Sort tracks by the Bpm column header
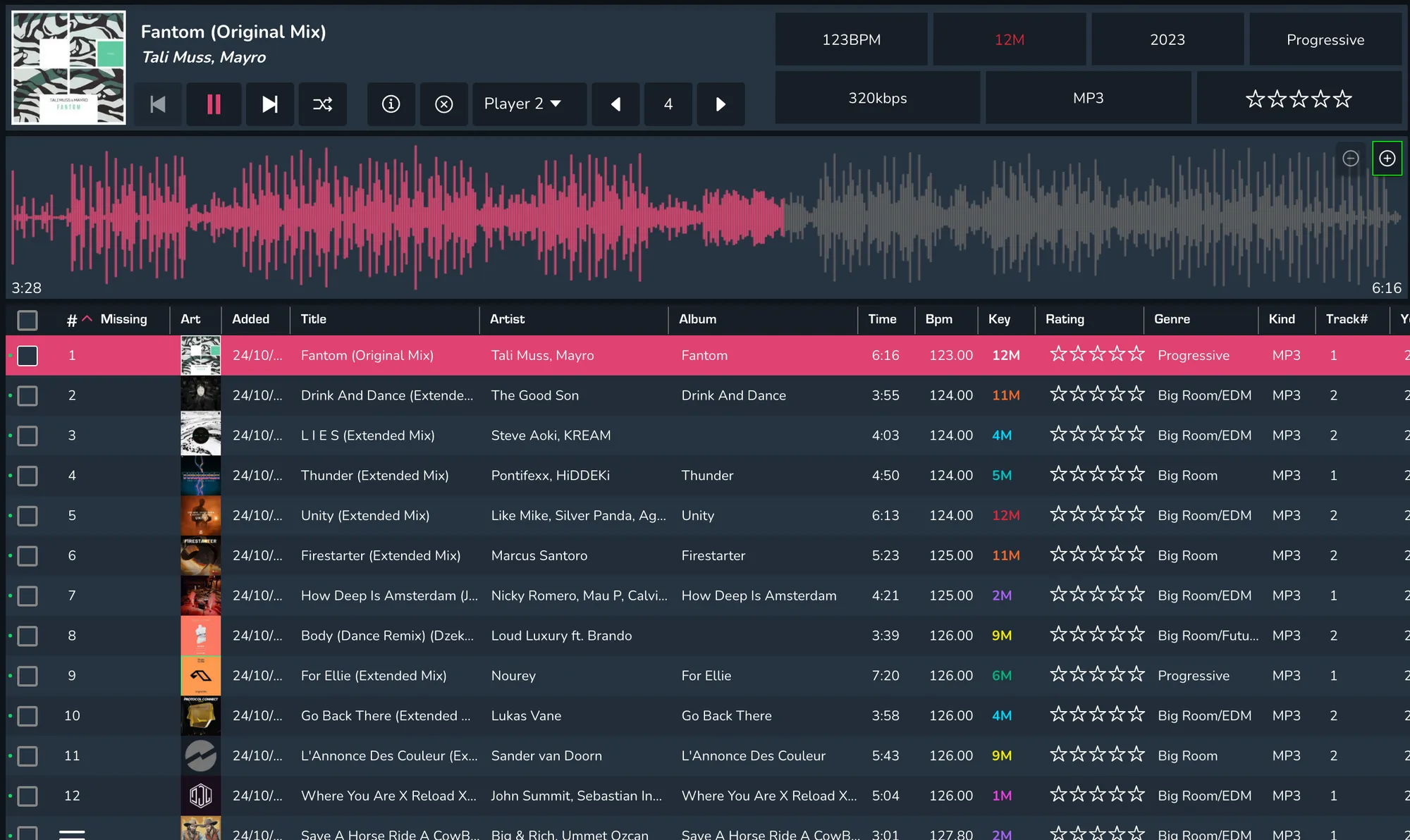 tap(938, 319)
